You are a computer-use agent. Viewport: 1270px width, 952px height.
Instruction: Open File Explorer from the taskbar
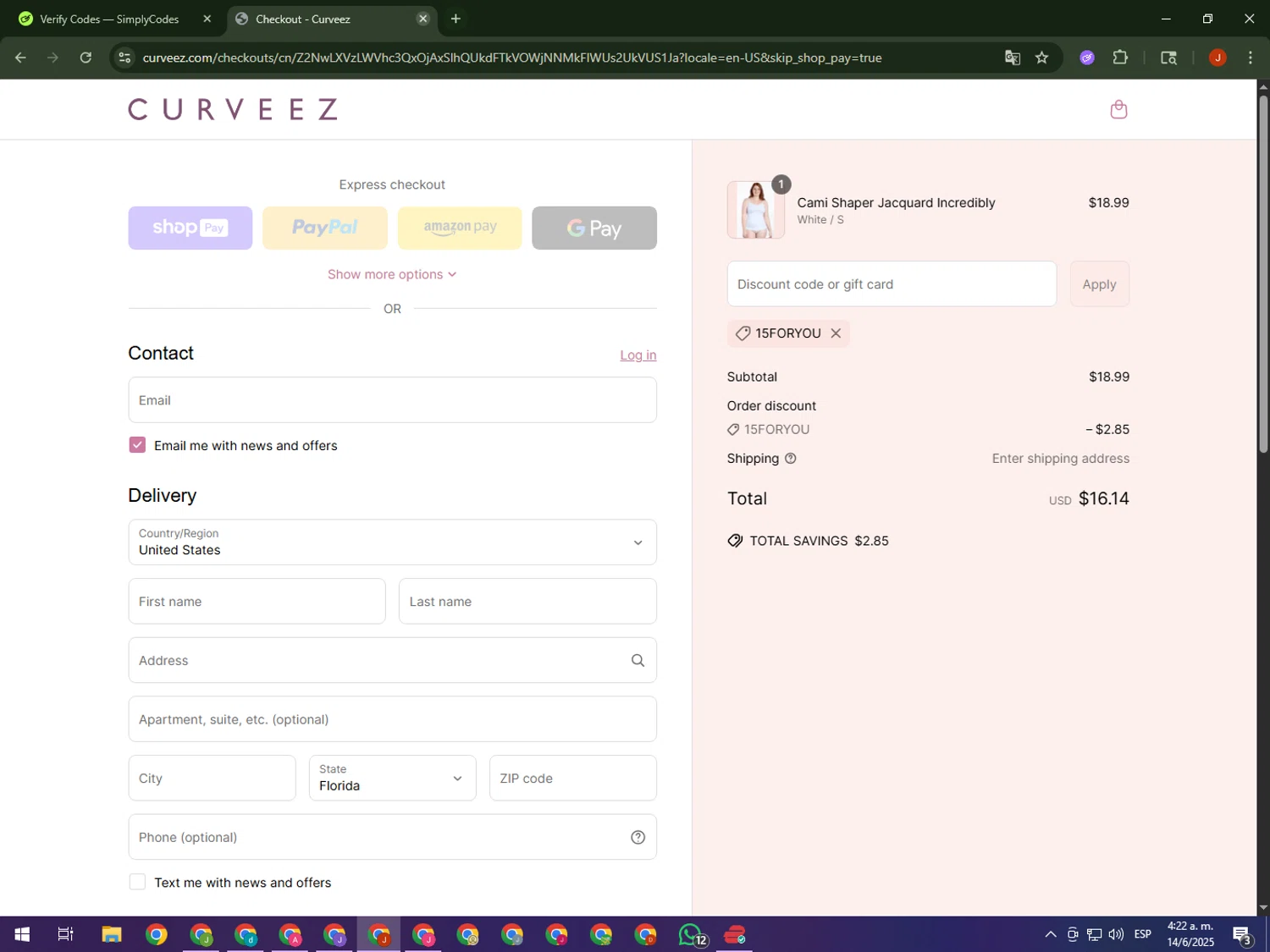[x=112, y=934]
